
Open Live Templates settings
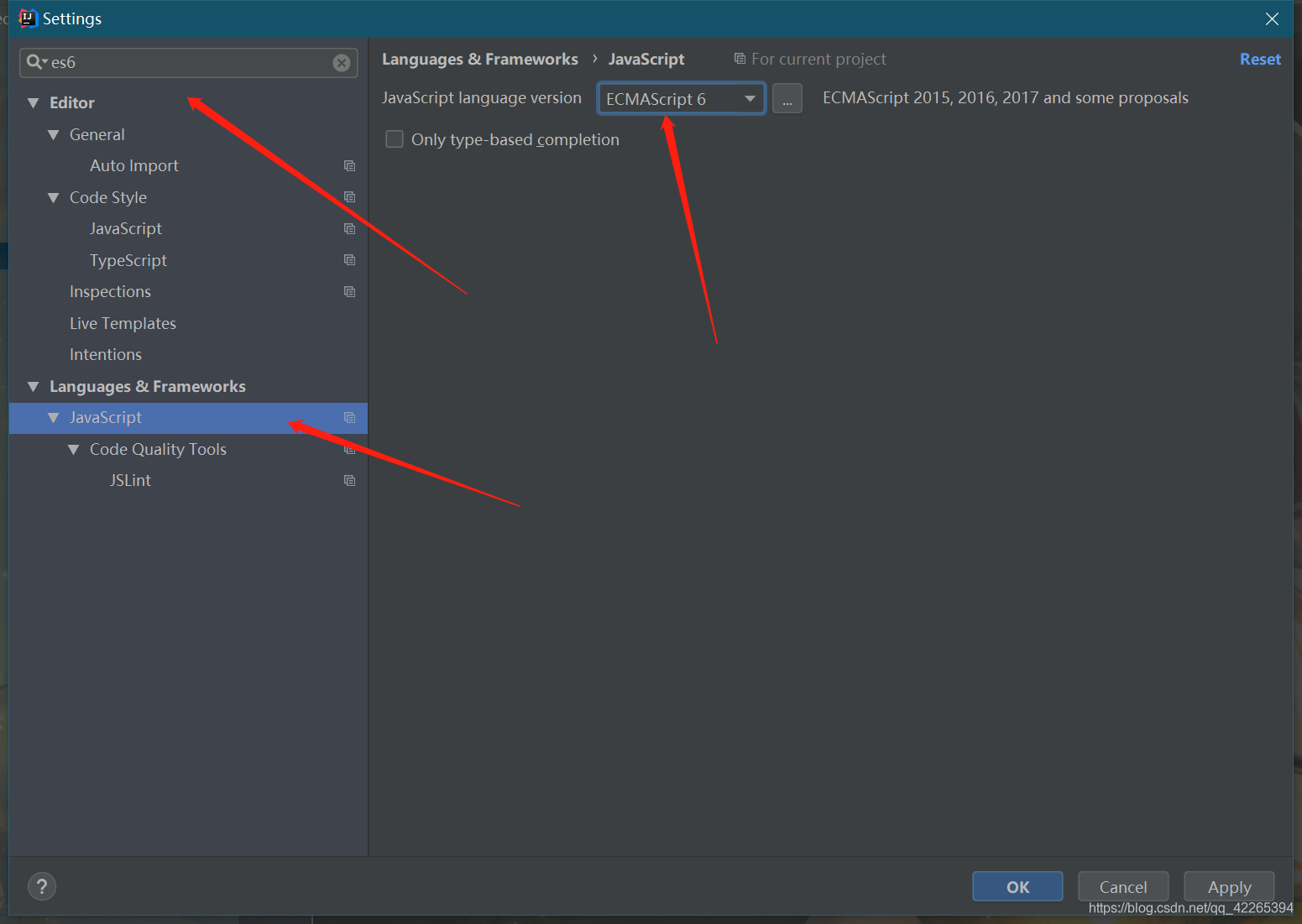(123, 323)
